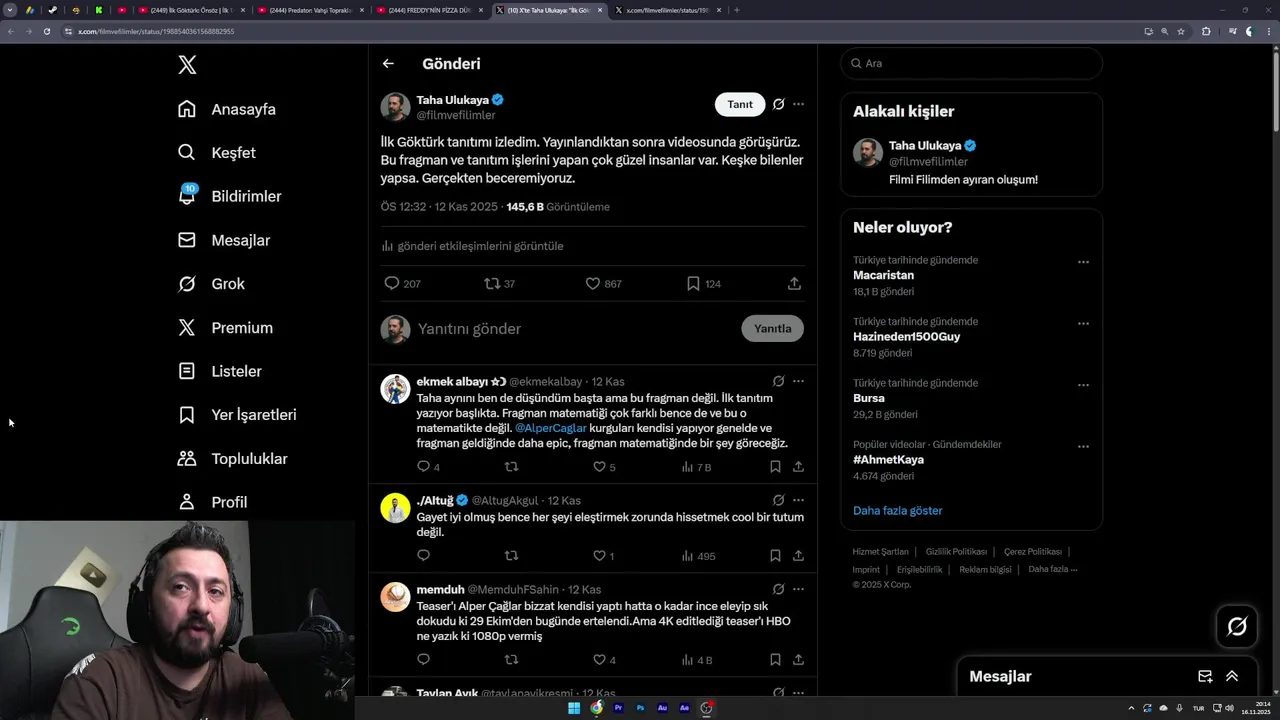The height and width of the screenshot is (720, 1280).
Task: Open more options on memduh's reply
Action: click(798, 589)
